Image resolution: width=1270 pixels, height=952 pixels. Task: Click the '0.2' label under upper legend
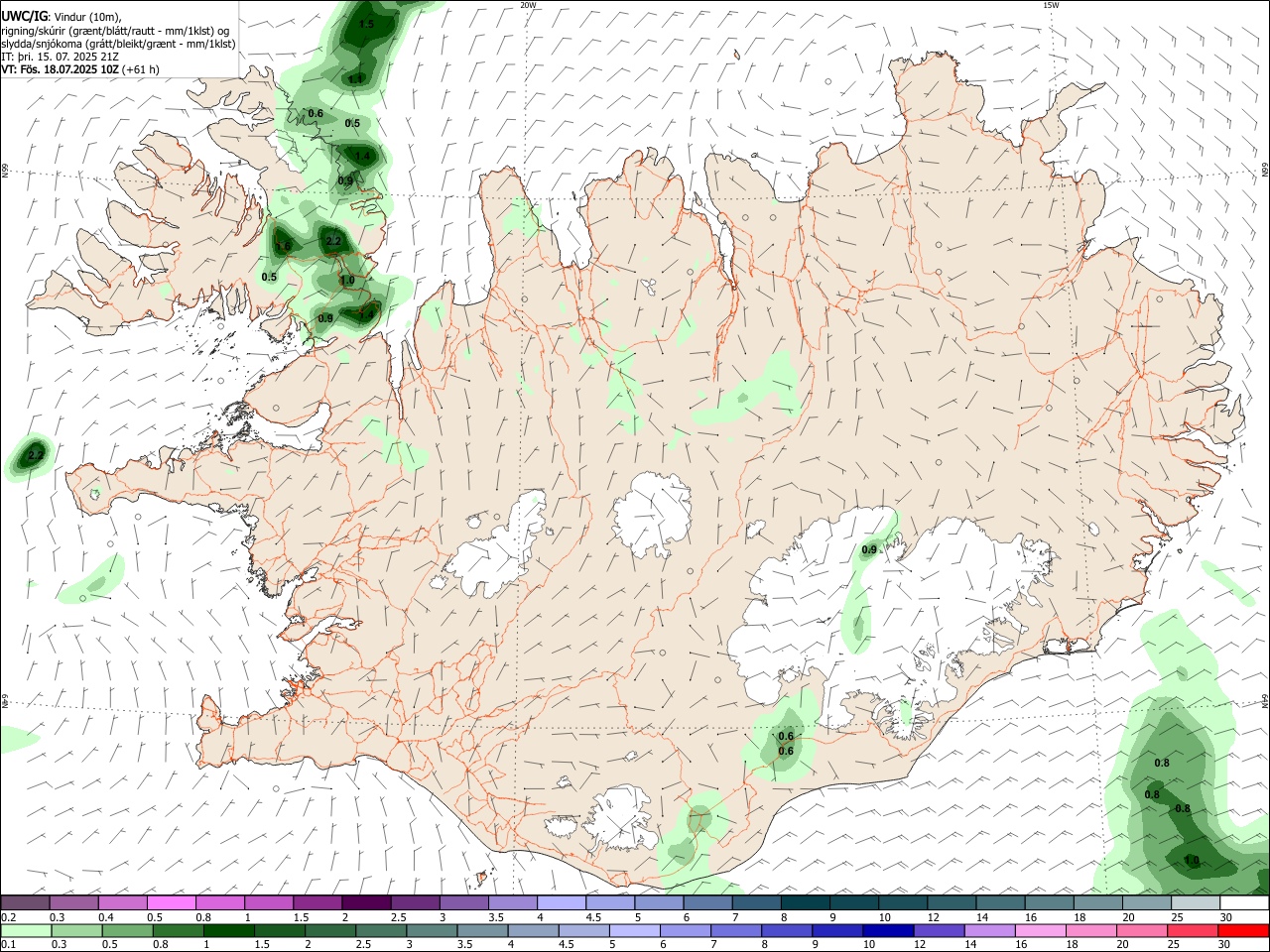8,917
